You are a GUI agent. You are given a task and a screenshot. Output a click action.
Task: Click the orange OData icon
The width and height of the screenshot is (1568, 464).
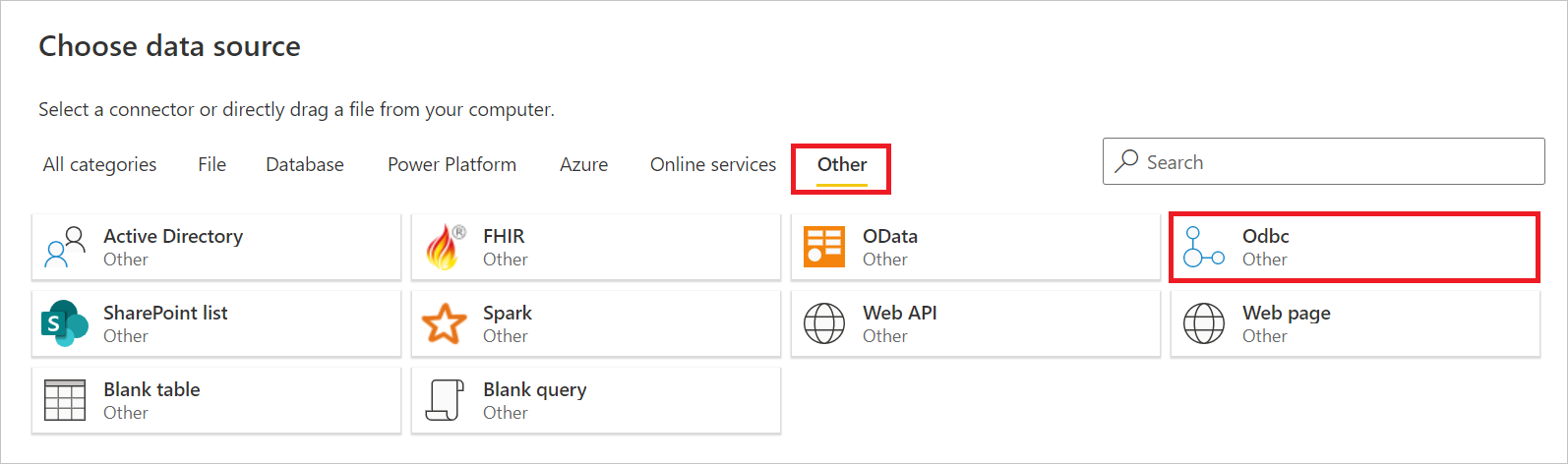pos(824,247)
